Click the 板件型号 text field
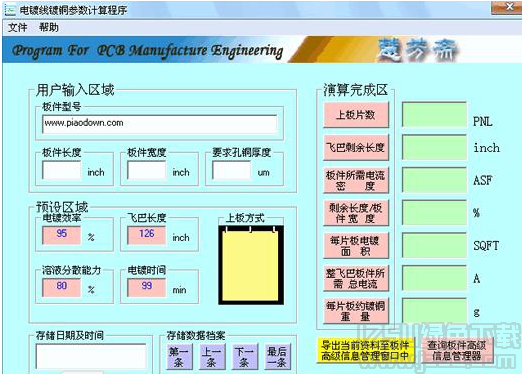 tap(159, 124)
